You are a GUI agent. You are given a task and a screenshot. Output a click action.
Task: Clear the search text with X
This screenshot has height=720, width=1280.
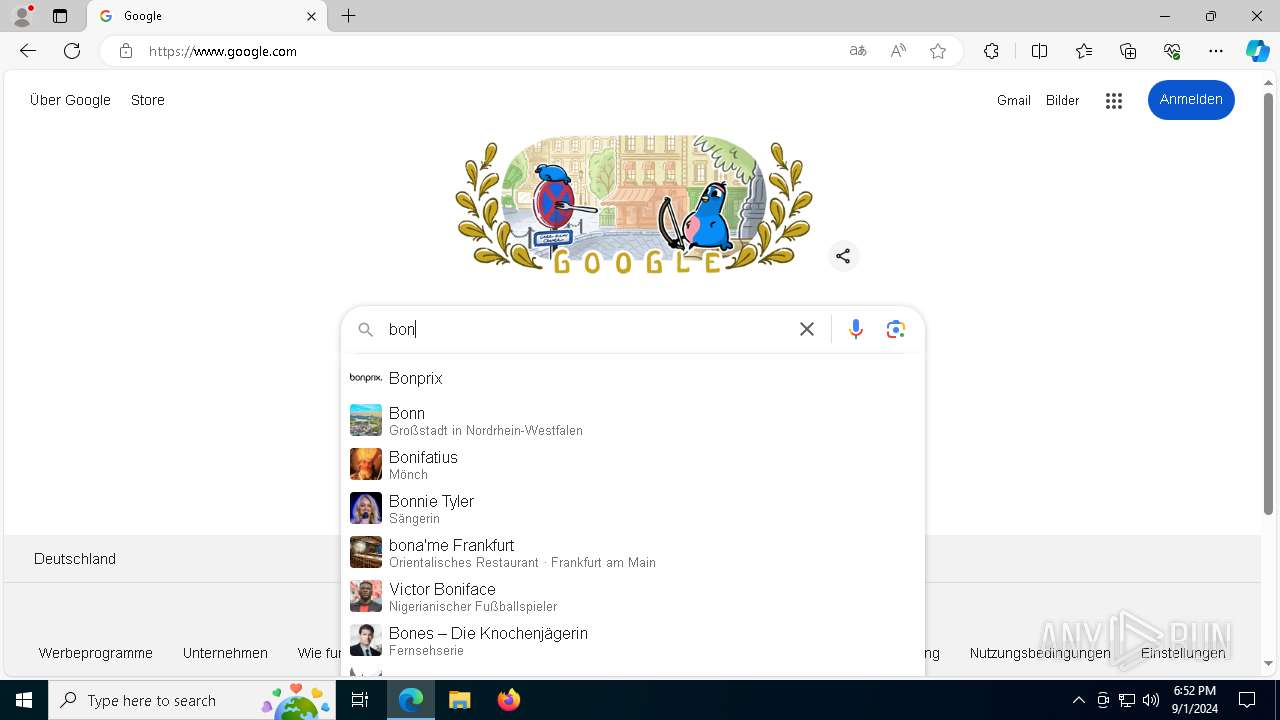point(807,329)
